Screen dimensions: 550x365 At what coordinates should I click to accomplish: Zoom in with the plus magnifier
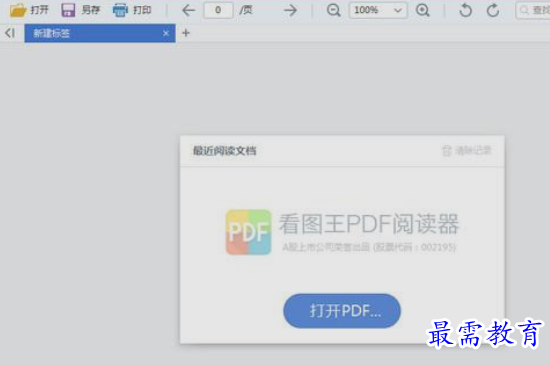coord(423,10)
